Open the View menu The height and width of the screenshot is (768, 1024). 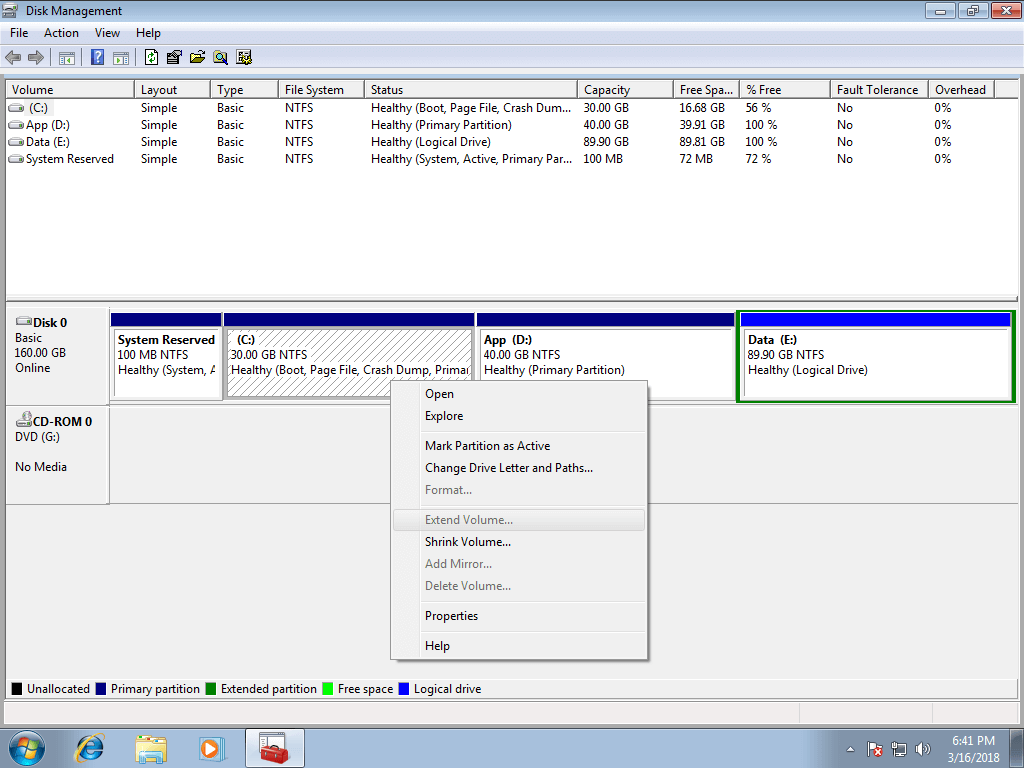tap(107, 32)
